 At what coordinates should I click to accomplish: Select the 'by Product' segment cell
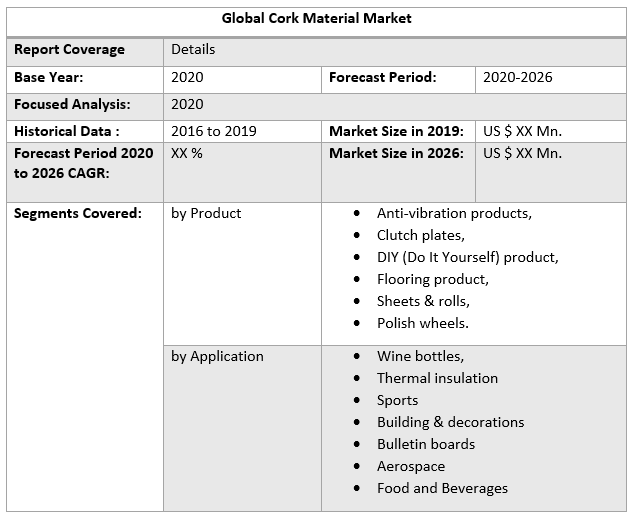[206, 213]
